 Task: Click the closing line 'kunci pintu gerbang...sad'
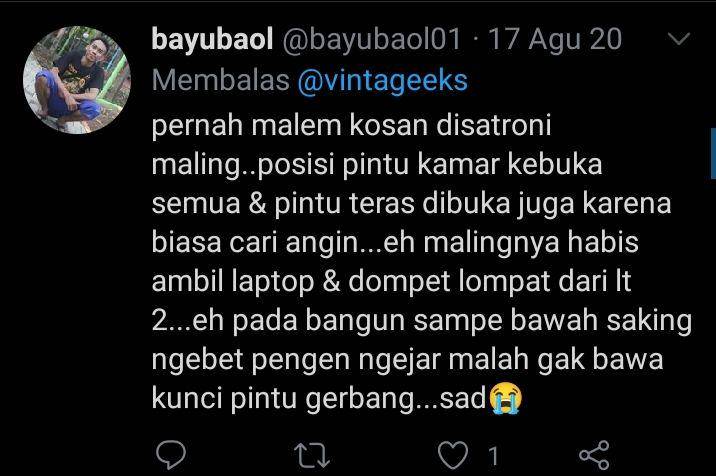(319, 399)
